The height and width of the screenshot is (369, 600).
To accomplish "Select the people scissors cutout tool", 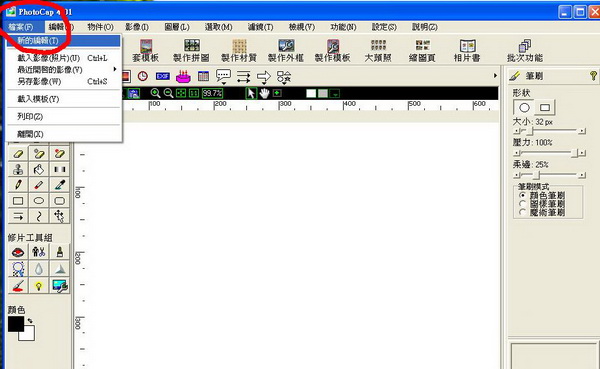I will 39,252.
